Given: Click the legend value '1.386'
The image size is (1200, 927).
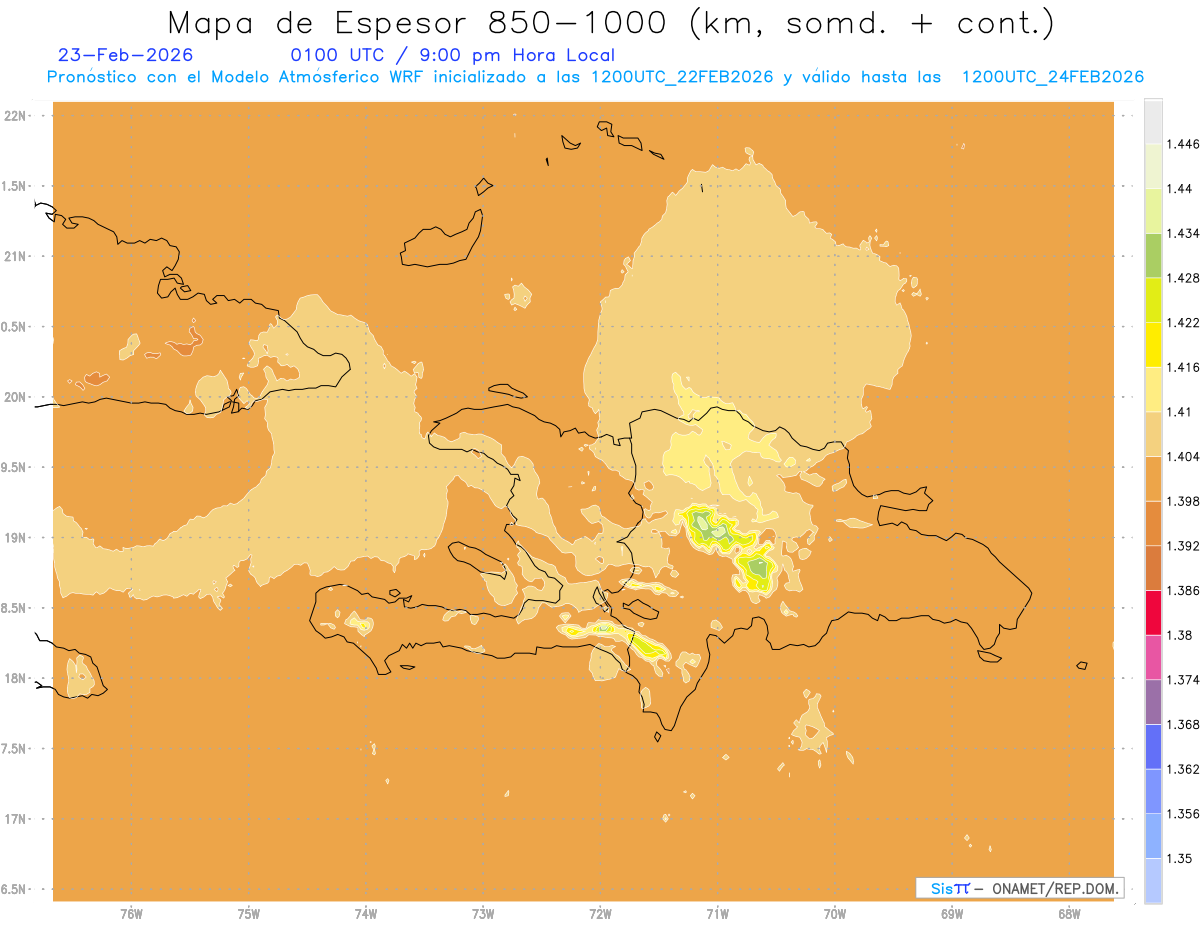Looking at the screenshot, I should point(1184,590).
